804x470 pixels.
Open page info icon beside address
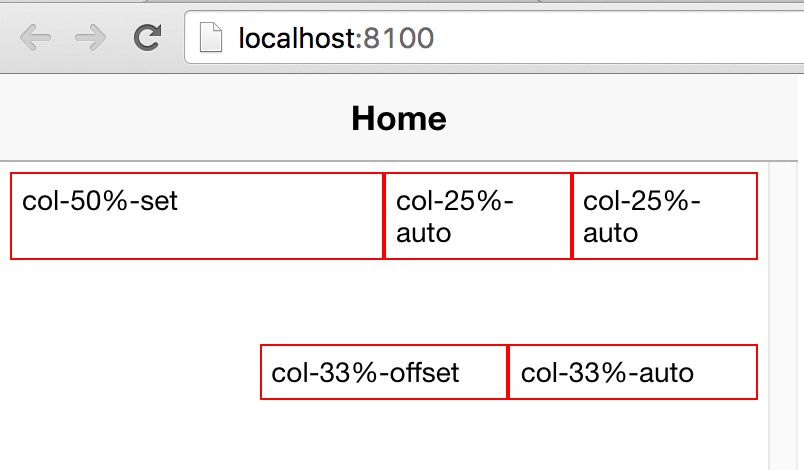pos(211,37)
